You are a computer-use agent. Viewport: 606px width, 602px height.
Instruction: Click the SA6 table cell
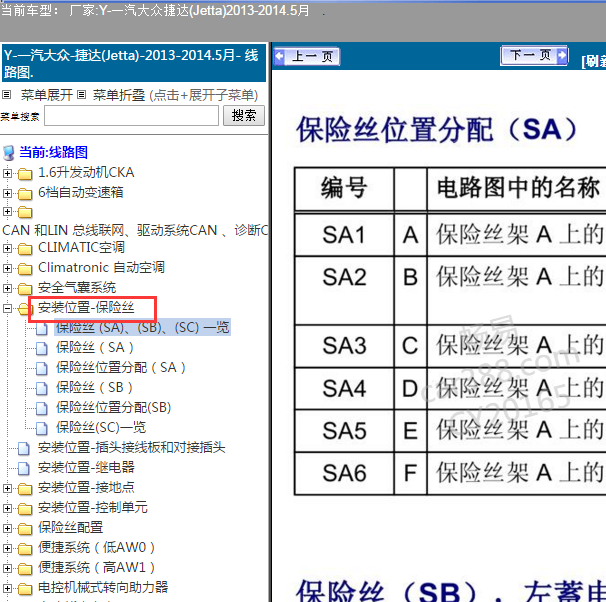tap(344, 473)
